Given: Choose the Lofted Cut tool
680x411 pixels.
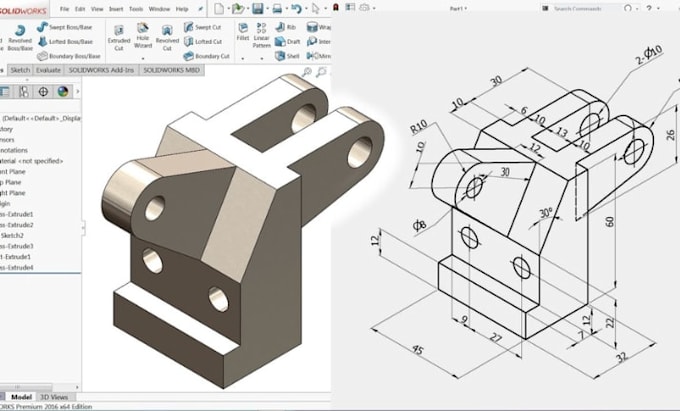Looking at the screenshot, I should coord(203,42).
